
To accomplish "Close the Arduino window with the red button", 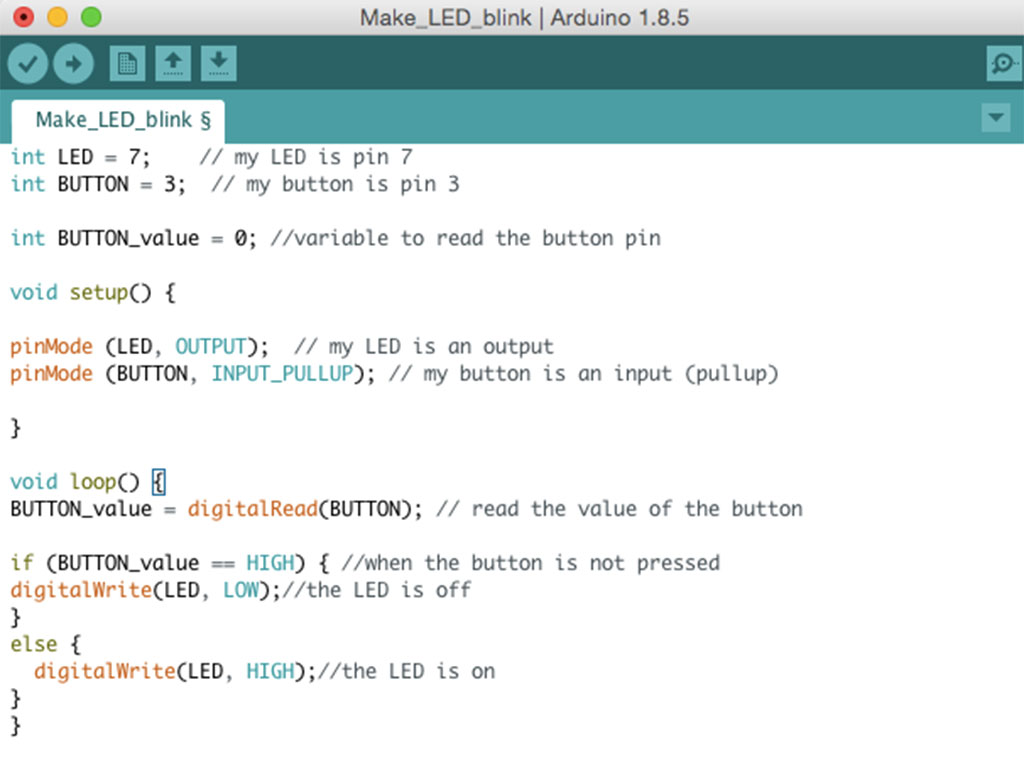I will tap(24, 17).
